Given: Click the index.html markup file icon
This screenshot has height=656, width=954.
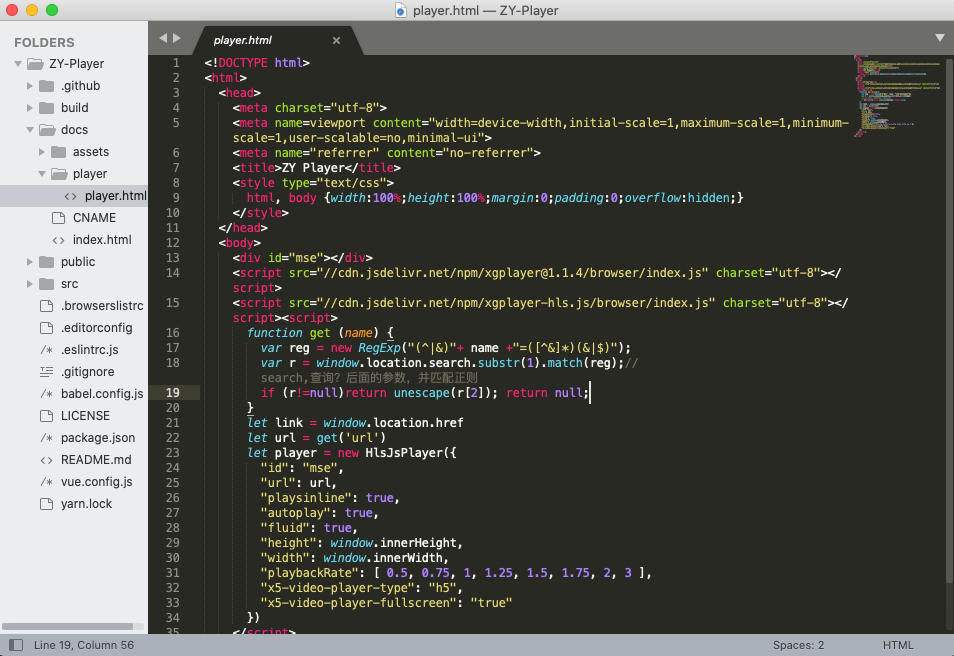Looking at the screenshot, I should pos(58,240).
